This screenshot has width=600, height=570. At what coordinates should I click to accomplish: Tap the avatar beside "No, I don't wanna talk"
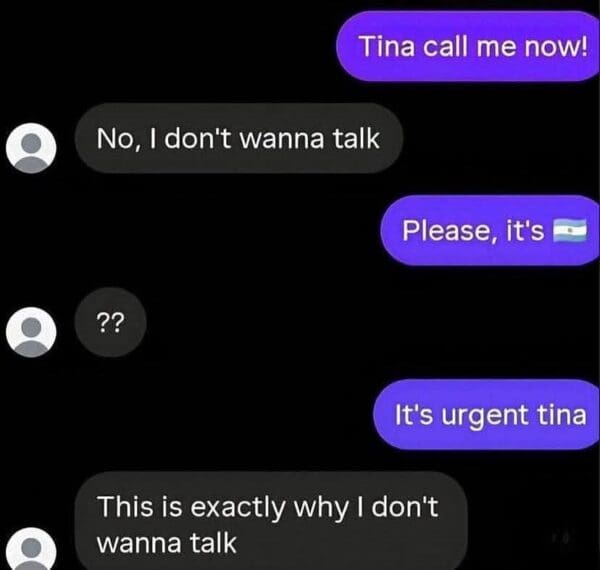[x=31, y=148]
